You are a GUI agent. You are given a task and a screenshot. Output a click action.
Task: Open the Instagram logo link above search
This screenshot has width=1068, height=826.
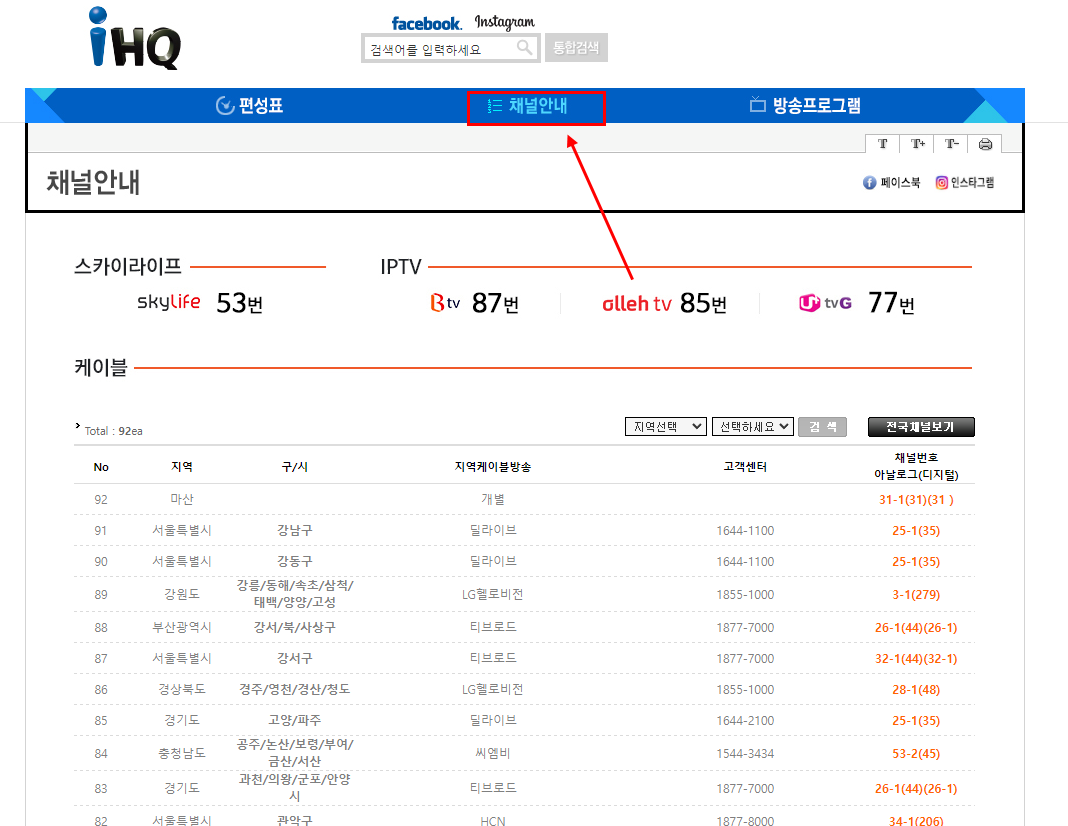[505, 22]
